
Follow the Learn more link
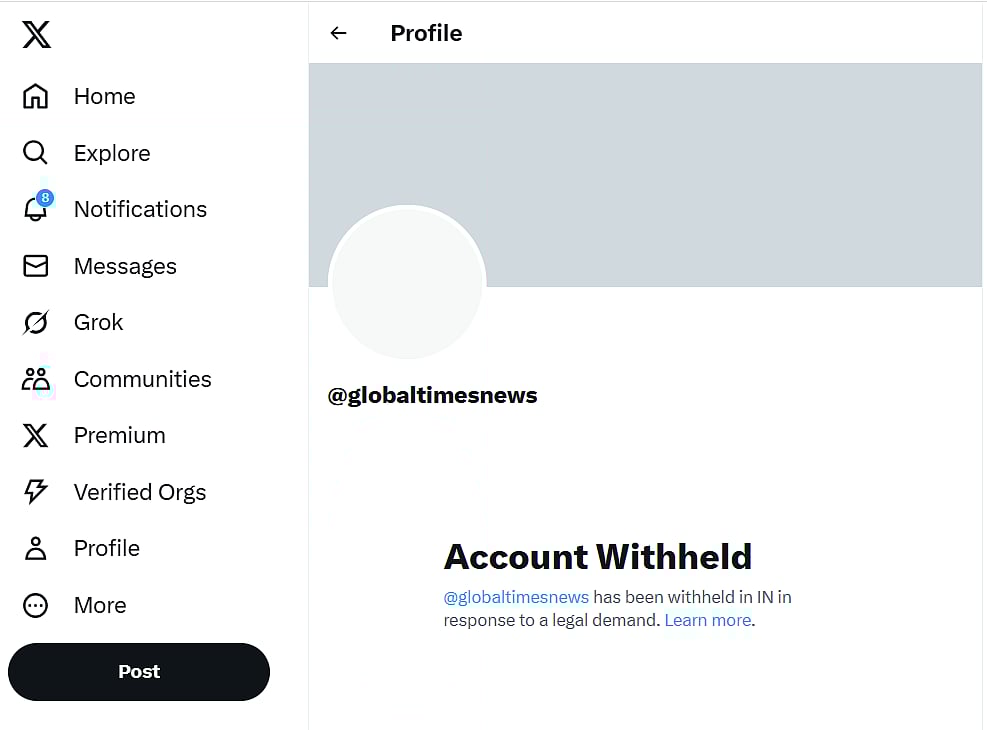point(708,620)
